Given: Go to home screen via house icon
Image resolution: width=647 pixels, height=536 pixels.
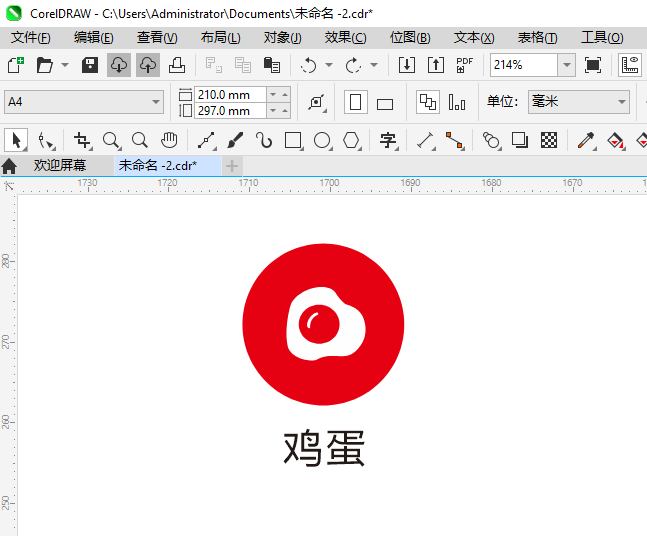Looking at the screenshot, I should point(9,166).
